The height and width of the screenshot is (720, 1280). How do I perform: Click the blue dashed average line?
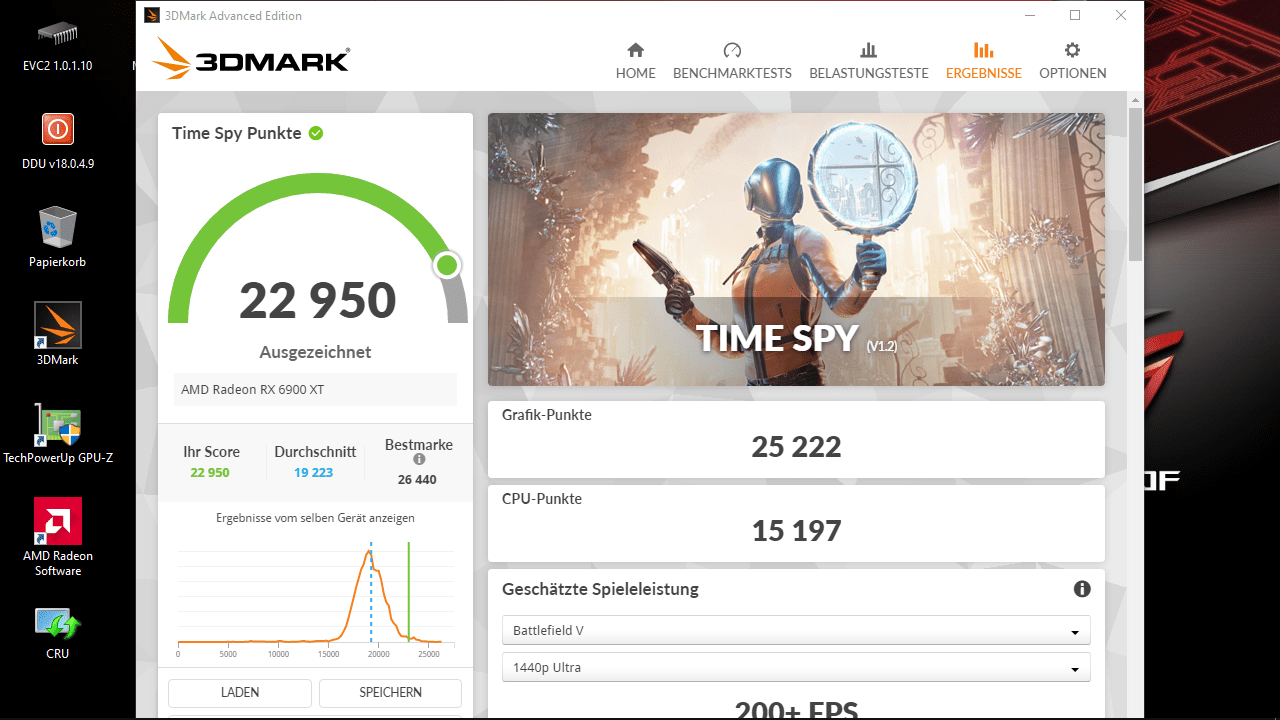click(371, 592)
